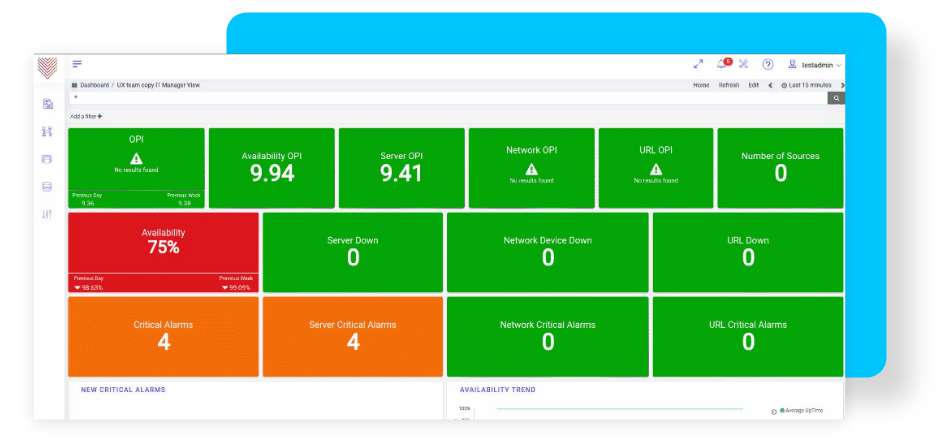Screen dimensions: 949x445
Task: Go to previous time range arrow
Action: pos(770,85)
